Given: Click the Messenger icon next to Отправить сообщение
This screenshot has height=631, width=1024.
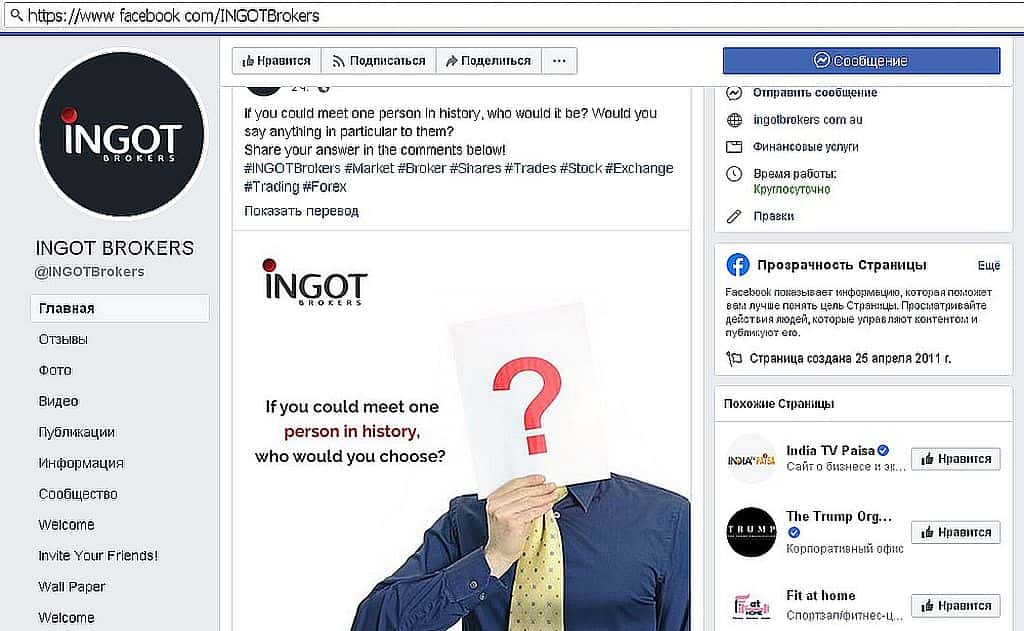Looking at the screenshot, I should (734, 93).
